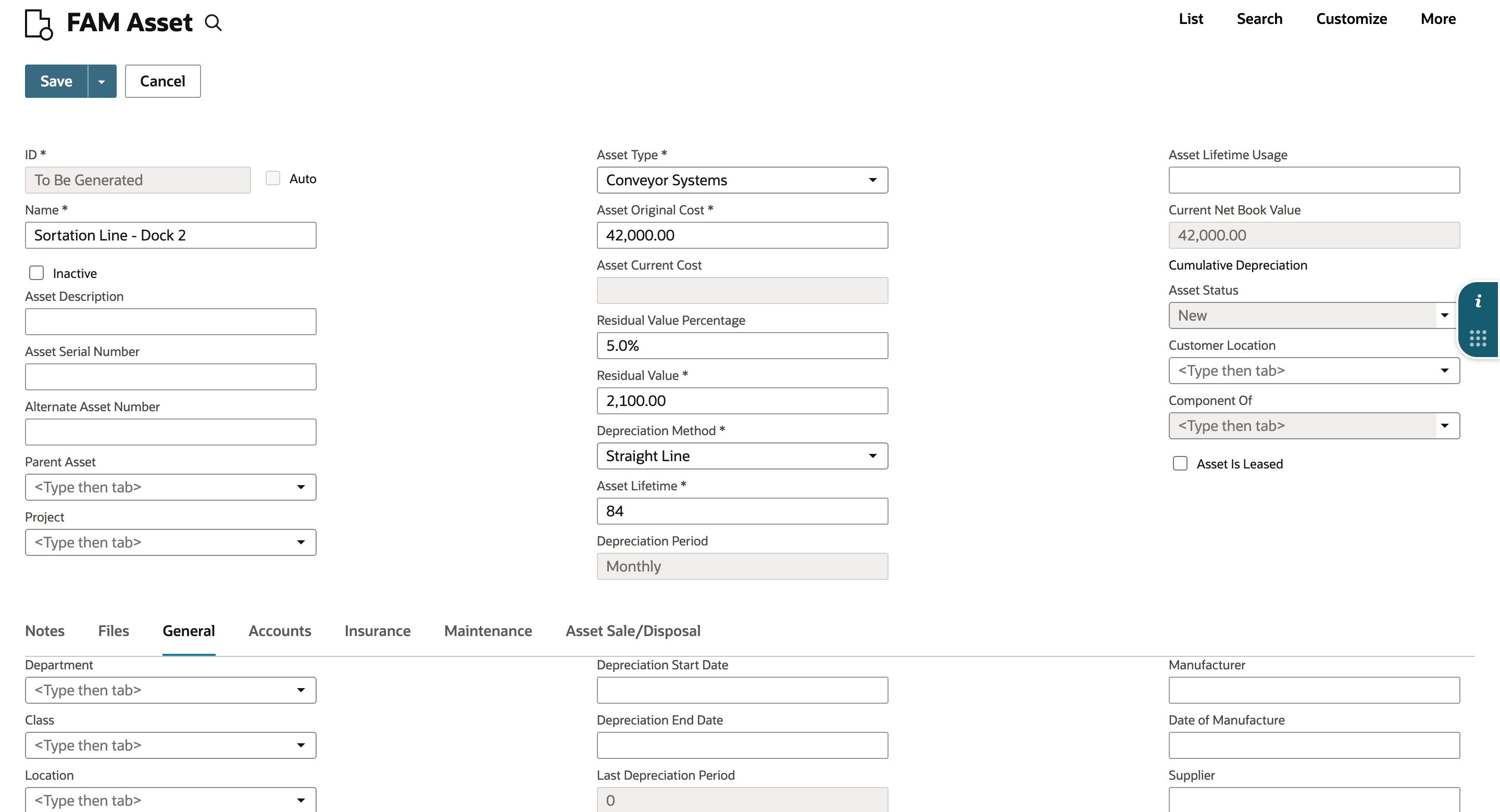Open the Department dropdown
This screenshot has width=1500, height=812.
[x=171, y=690]
